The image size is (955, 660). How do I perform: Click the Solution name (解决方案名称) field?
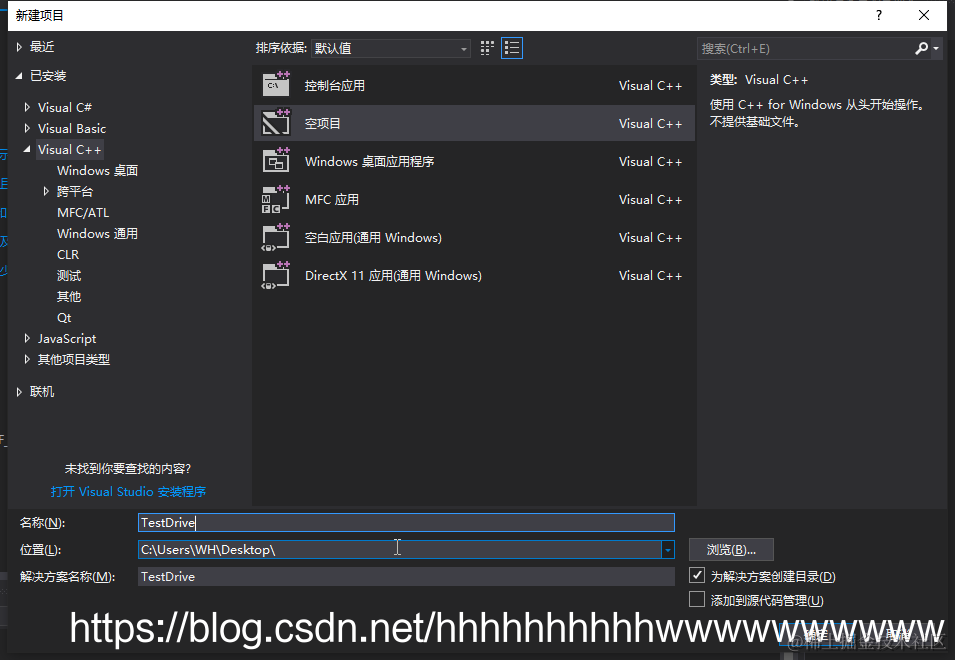[406, 576]
